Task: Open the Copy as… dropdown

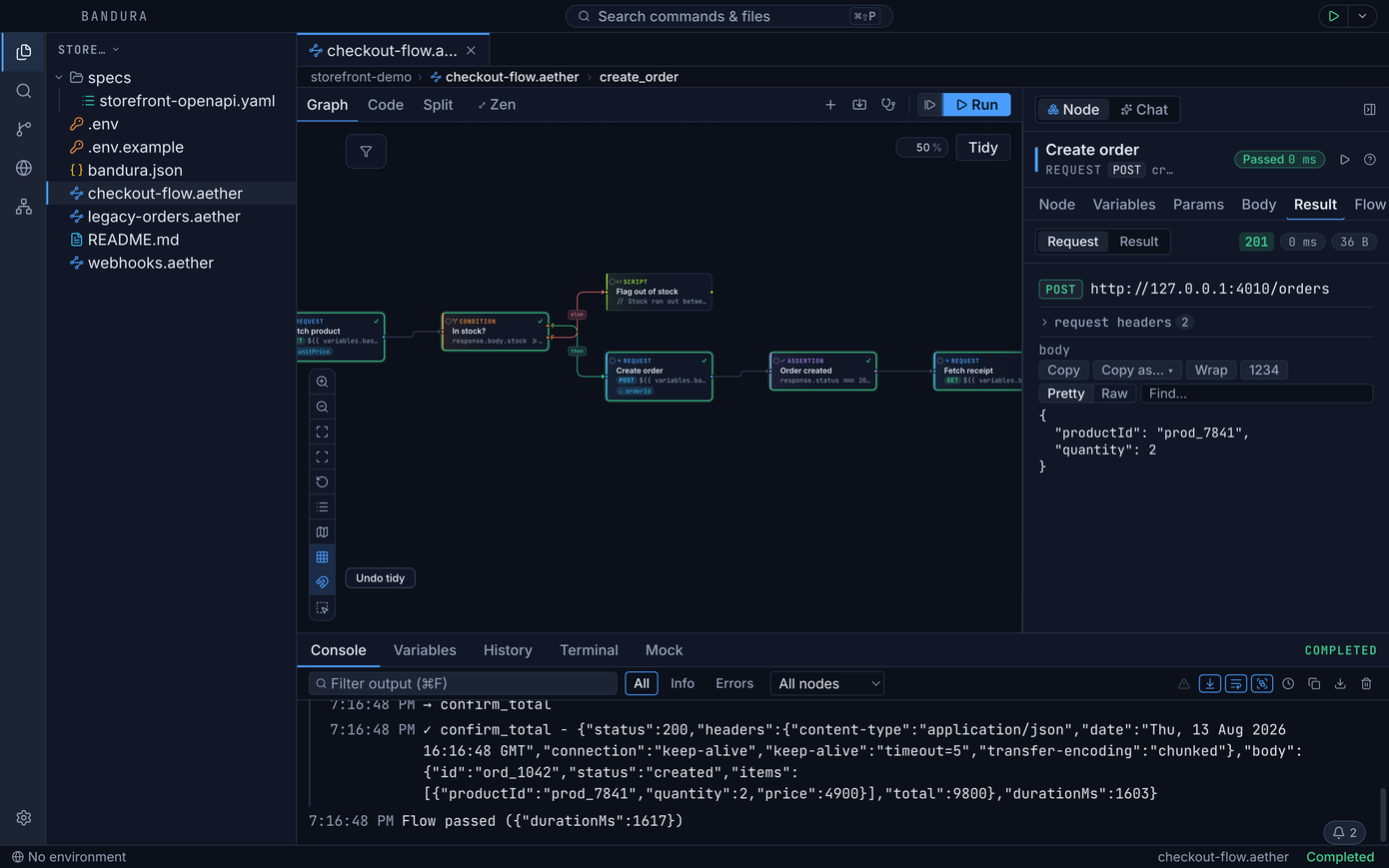Action: (1137, 370)
